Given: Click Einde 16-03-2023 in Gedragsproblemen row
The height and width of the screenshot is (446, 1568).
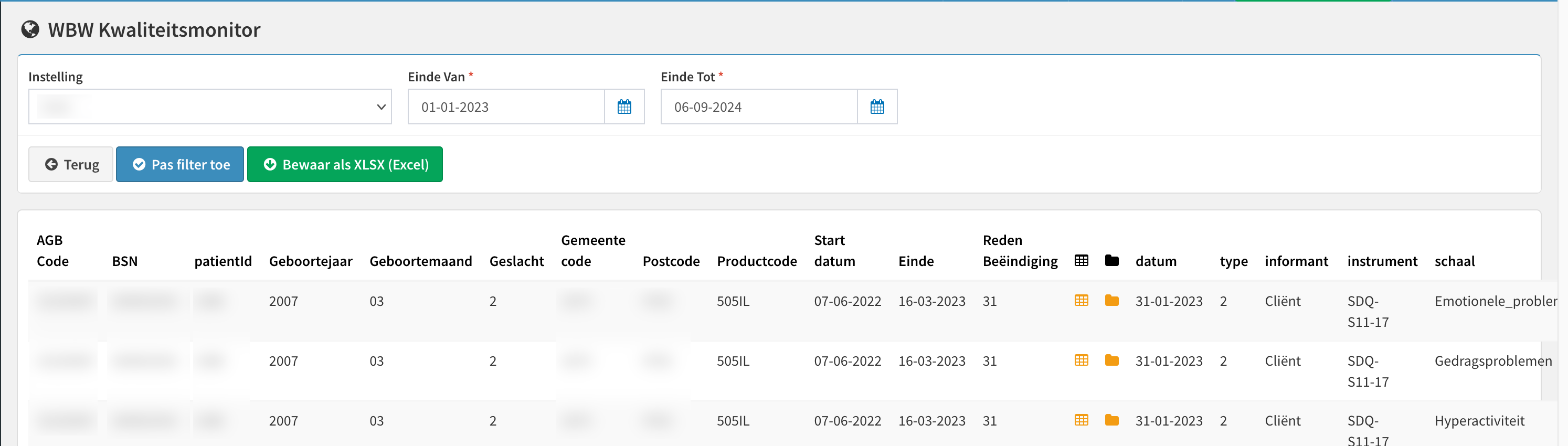Looking at the screenshot, I should [932, 361].
